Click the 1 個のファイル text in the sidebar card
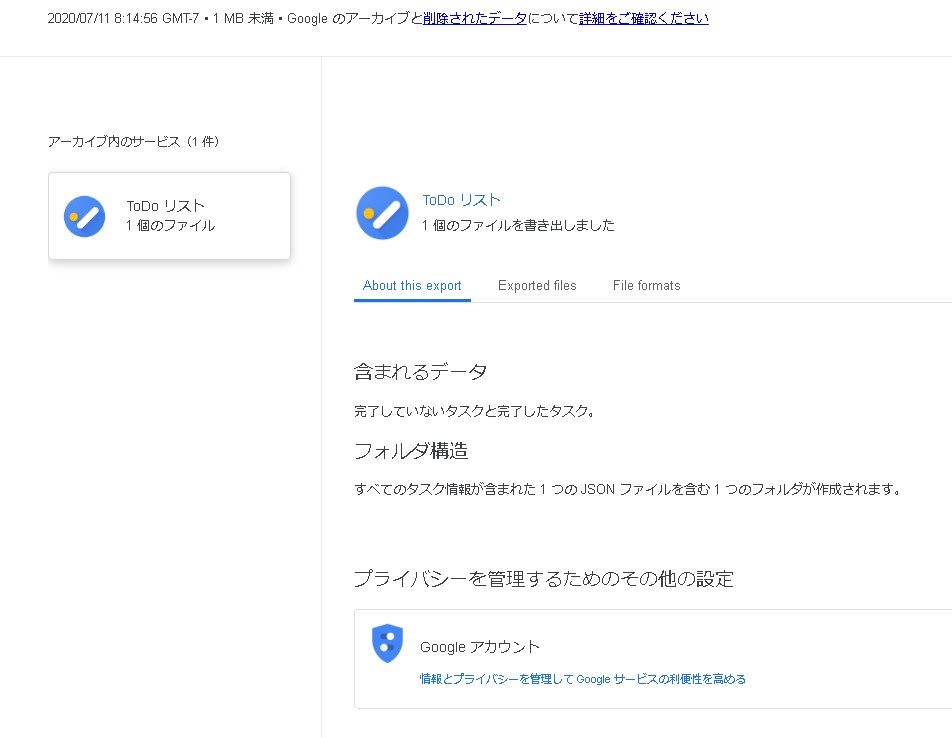Screen dimensions: 952x738 tap(170, 226)
